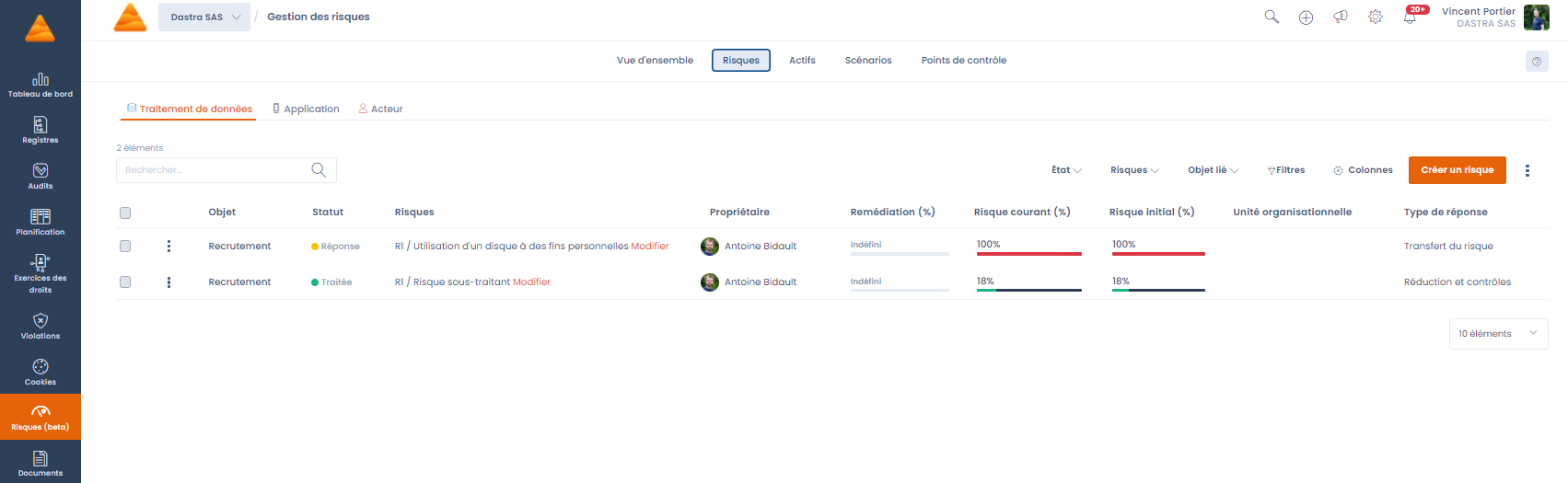1568x483 pixels.
Task: Click the notifications bell icon
Action: point(1410,17)
